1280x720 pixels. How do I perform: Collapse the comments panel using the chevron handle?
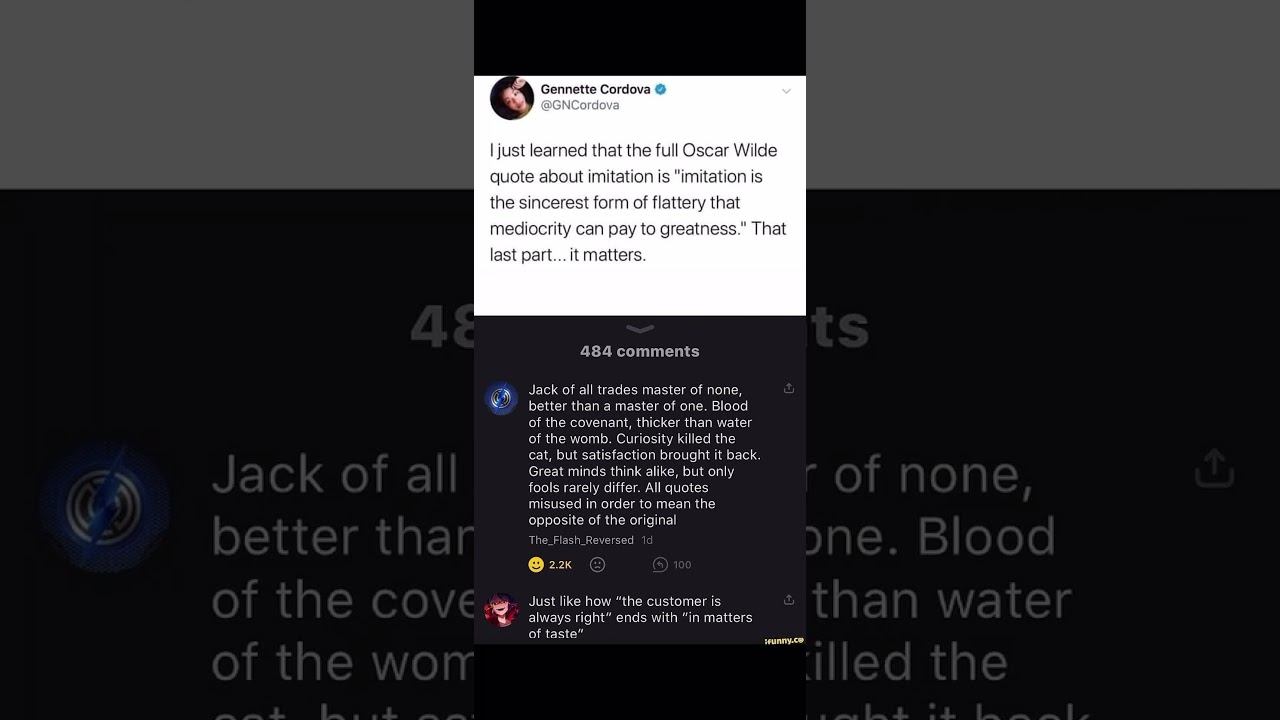click(x=640, y=329)
